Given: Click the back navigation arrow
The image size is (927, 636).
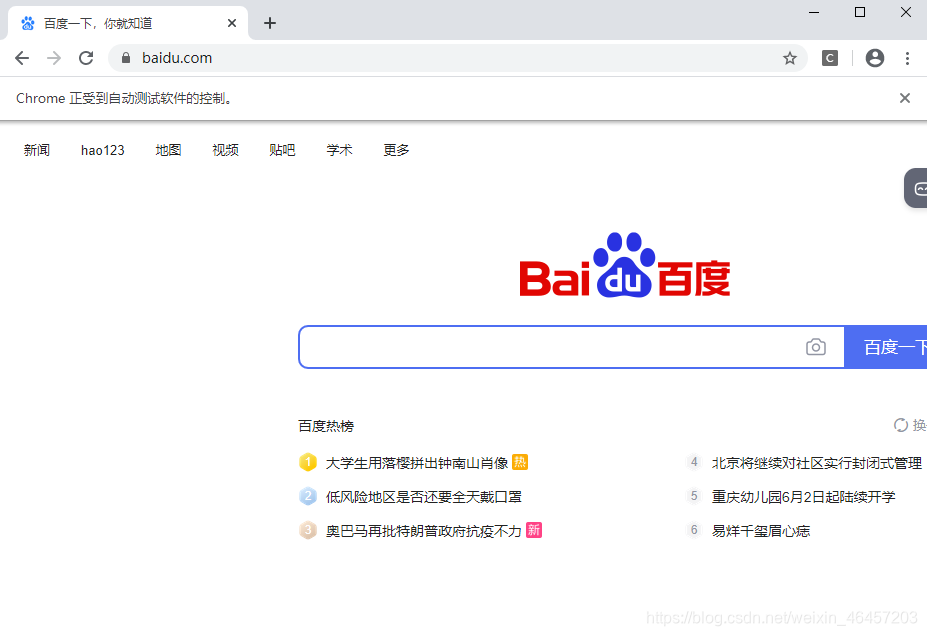Looking at the screenshot, I should pyautogui.click(x=21, y=58).
